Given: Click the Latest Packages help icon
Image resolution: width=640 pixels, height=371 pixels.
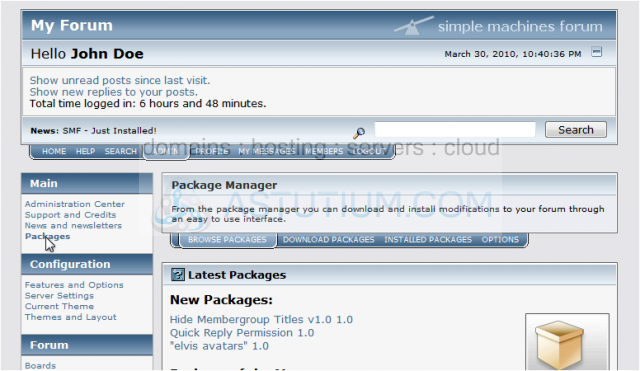Looking at the screenshot, I should 178,275.
